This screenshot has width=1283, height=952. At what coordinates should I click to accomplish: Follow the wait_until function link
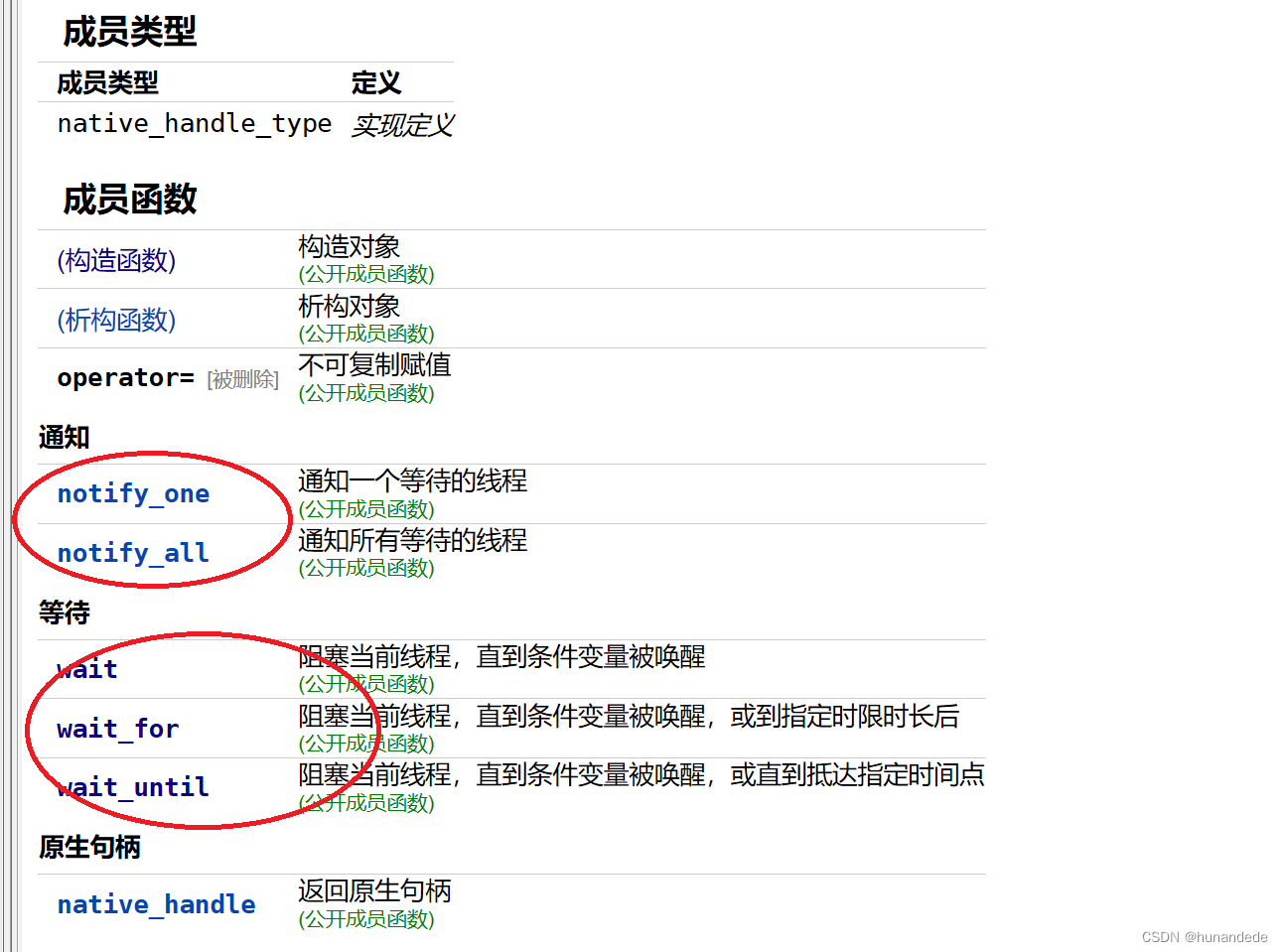point(133,788)
